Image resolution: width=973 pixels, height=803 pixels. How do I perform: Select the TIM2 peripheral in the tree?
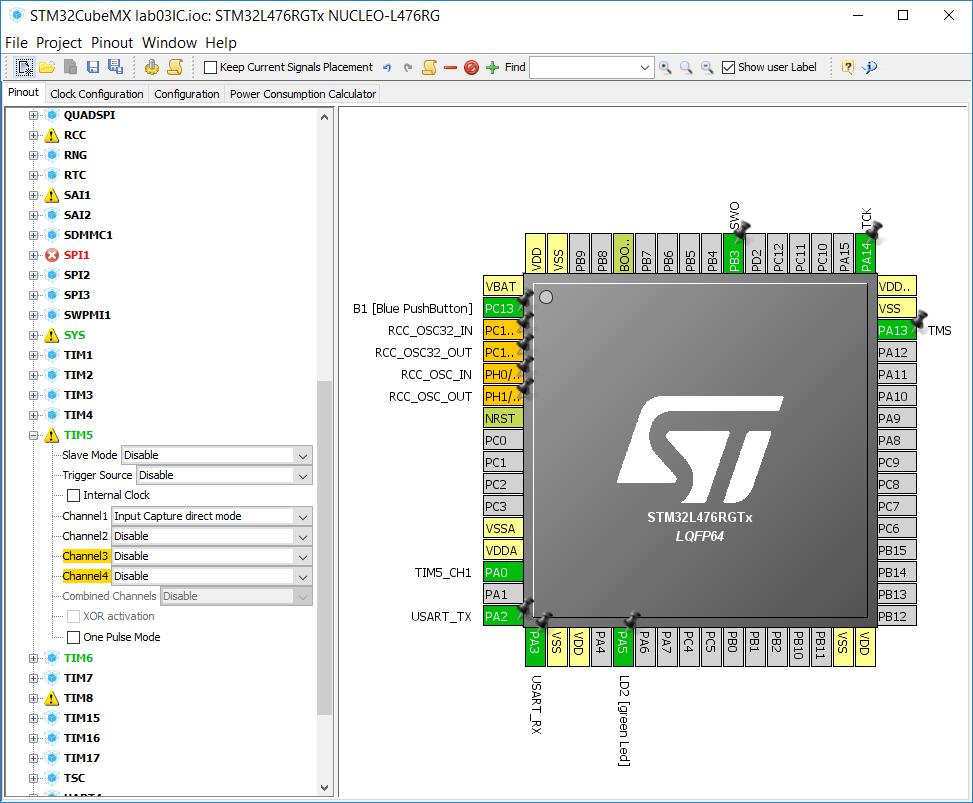[78, 375]
